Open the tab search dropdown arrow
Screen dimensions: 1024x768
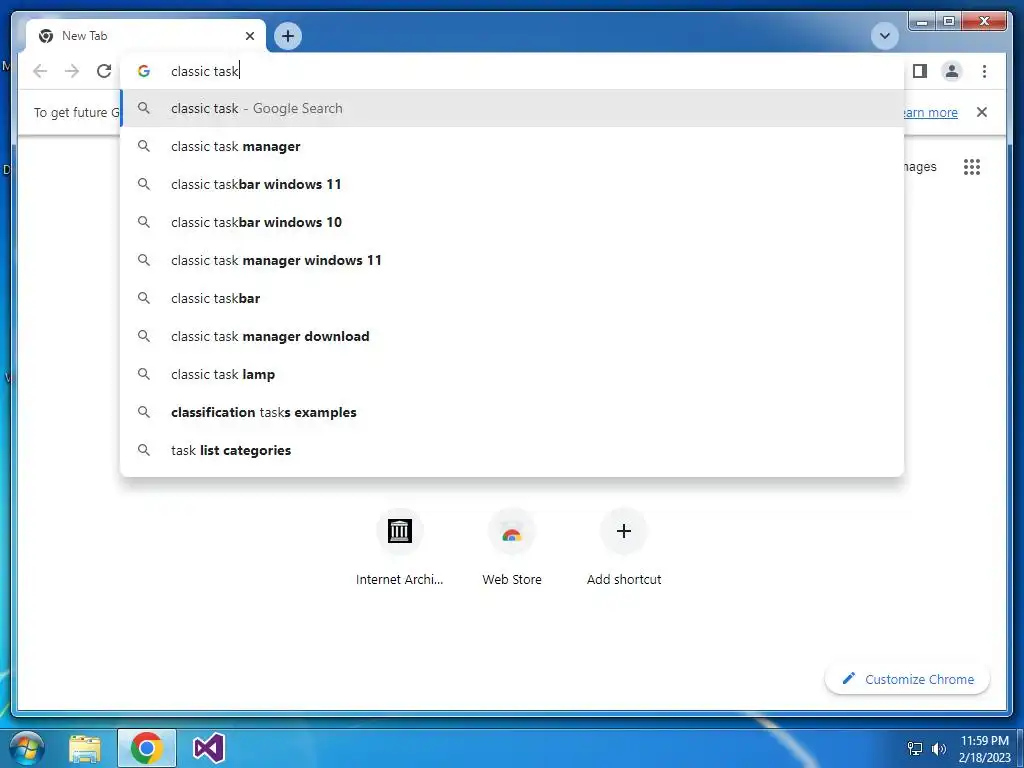pyautogui.click(x=885, y=36)
